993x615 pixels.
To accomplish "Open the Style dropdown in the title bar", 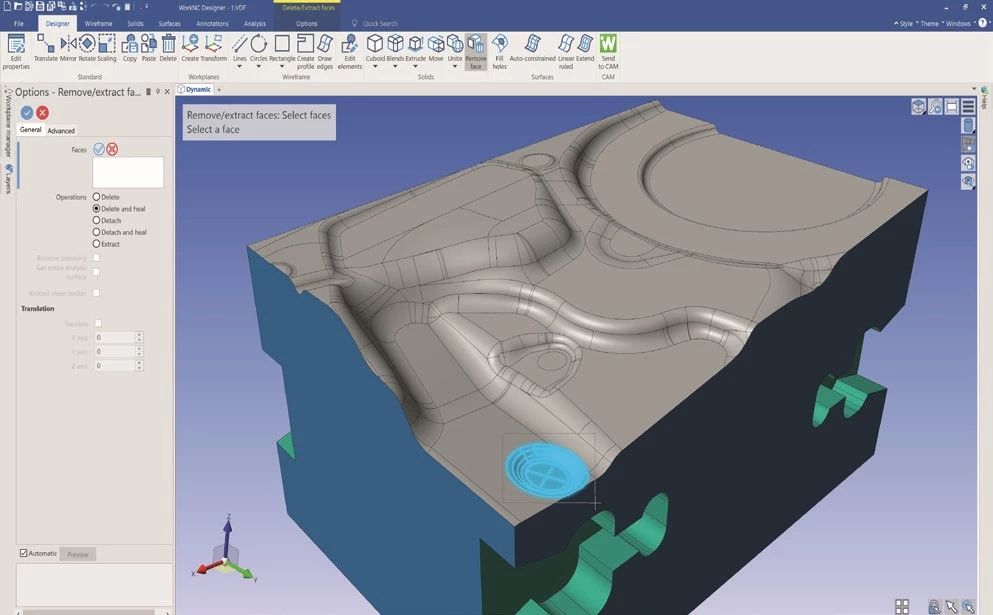I will tap(904, 23).
